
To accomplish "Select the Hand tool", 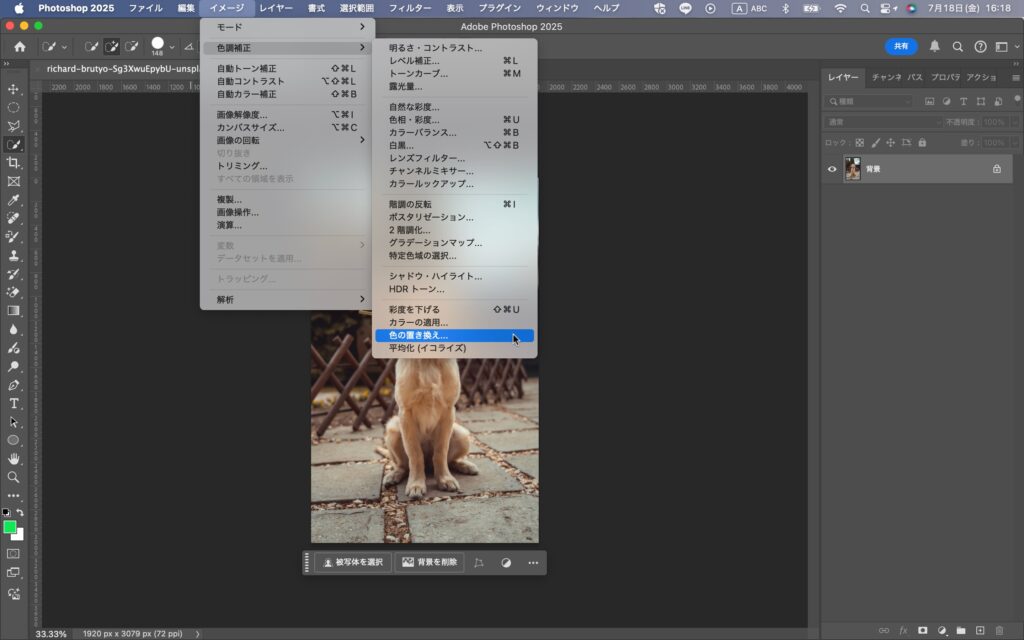I will click(x=13, y=458).
